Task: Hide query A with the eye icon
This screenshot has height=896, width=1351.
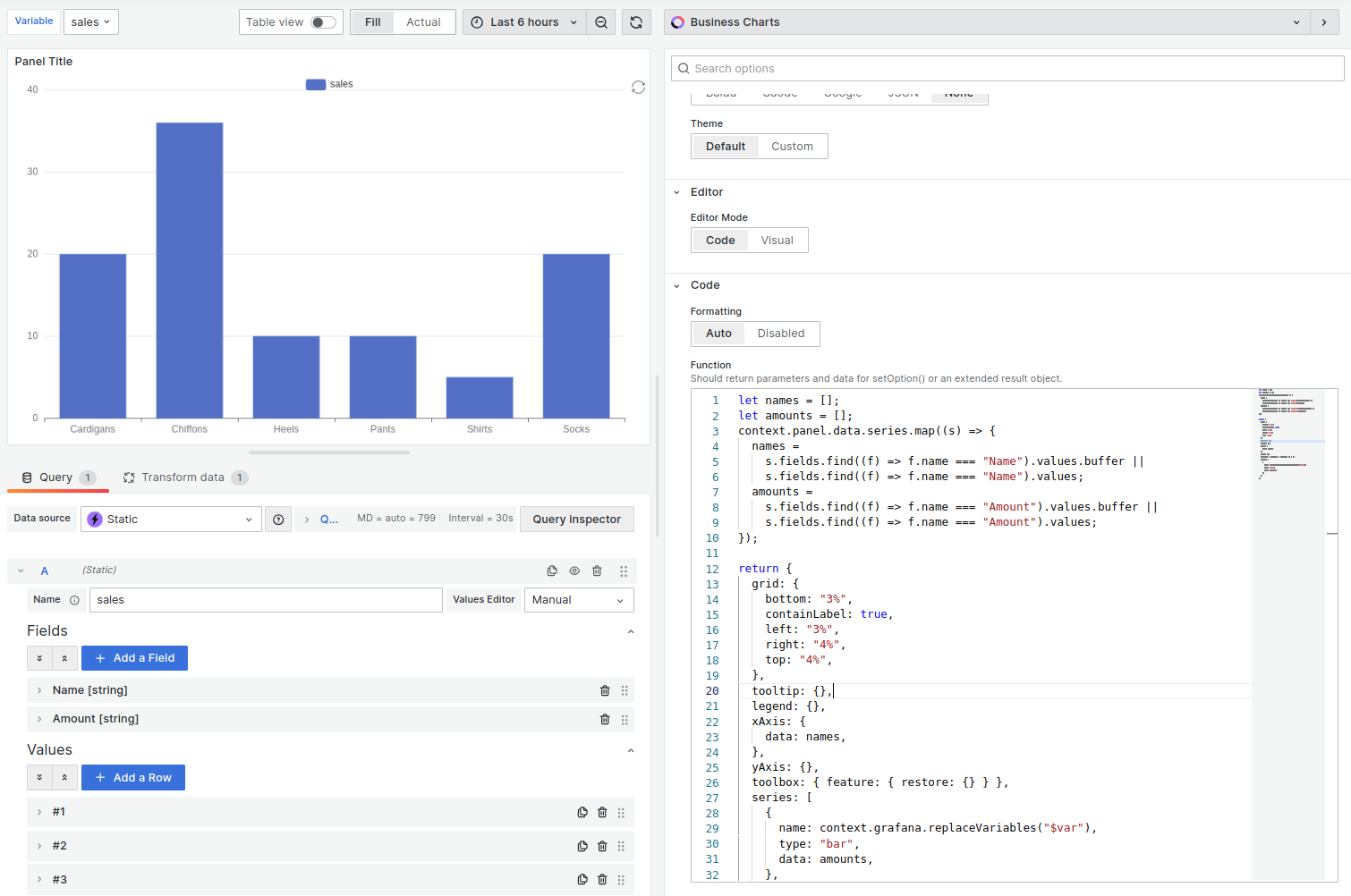Action: click(x=574, y=571)
